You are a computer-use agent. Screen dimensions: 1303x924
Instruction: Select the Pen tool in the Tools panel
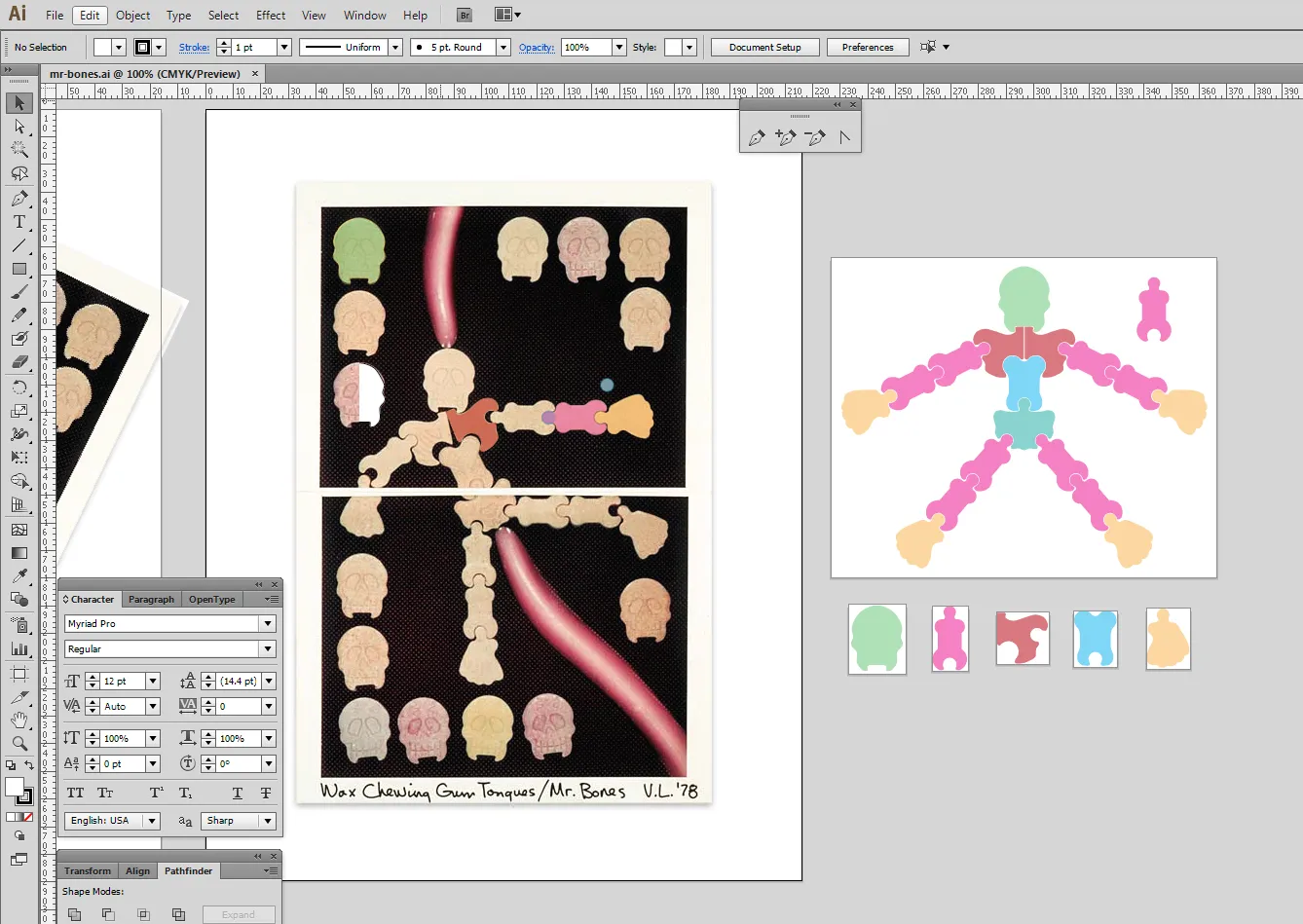[19, 199]
